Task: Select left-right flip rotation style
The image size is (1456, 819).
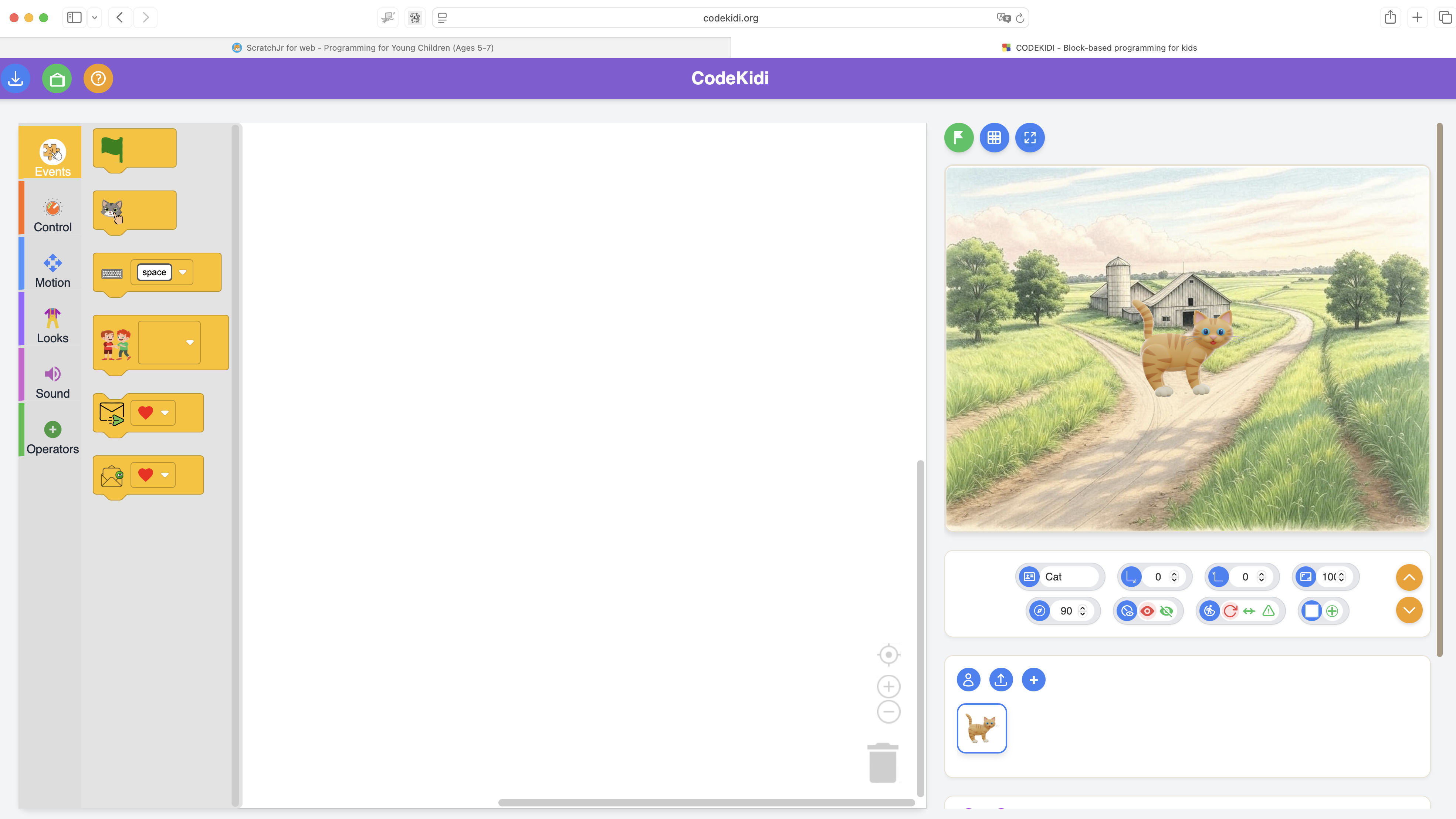Action: [x=1249, y=611]
